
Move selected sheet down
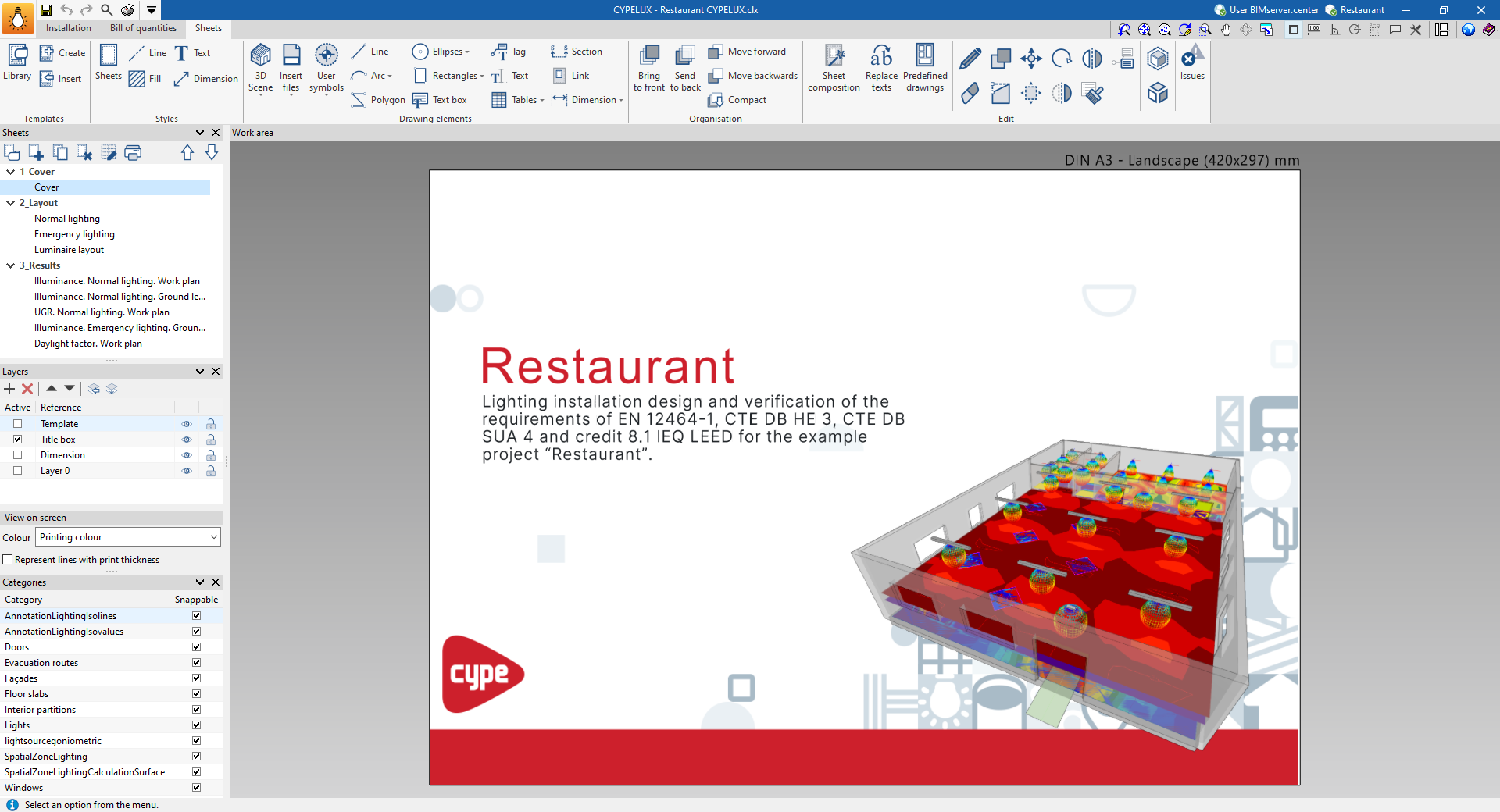coord(212,153)
